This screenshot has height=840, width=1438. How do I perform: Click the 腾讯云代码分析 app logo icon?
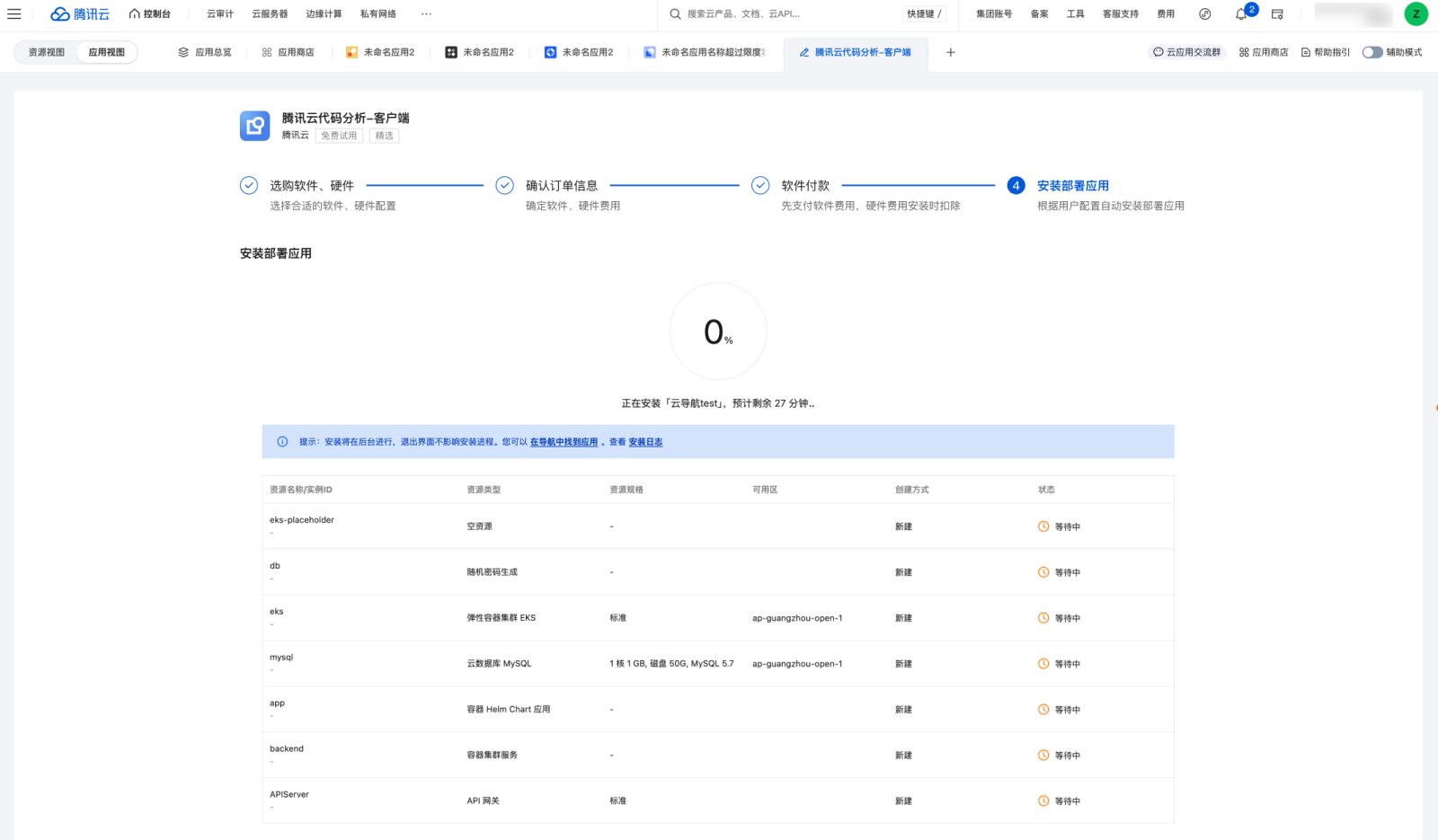[x=254, y=126]
